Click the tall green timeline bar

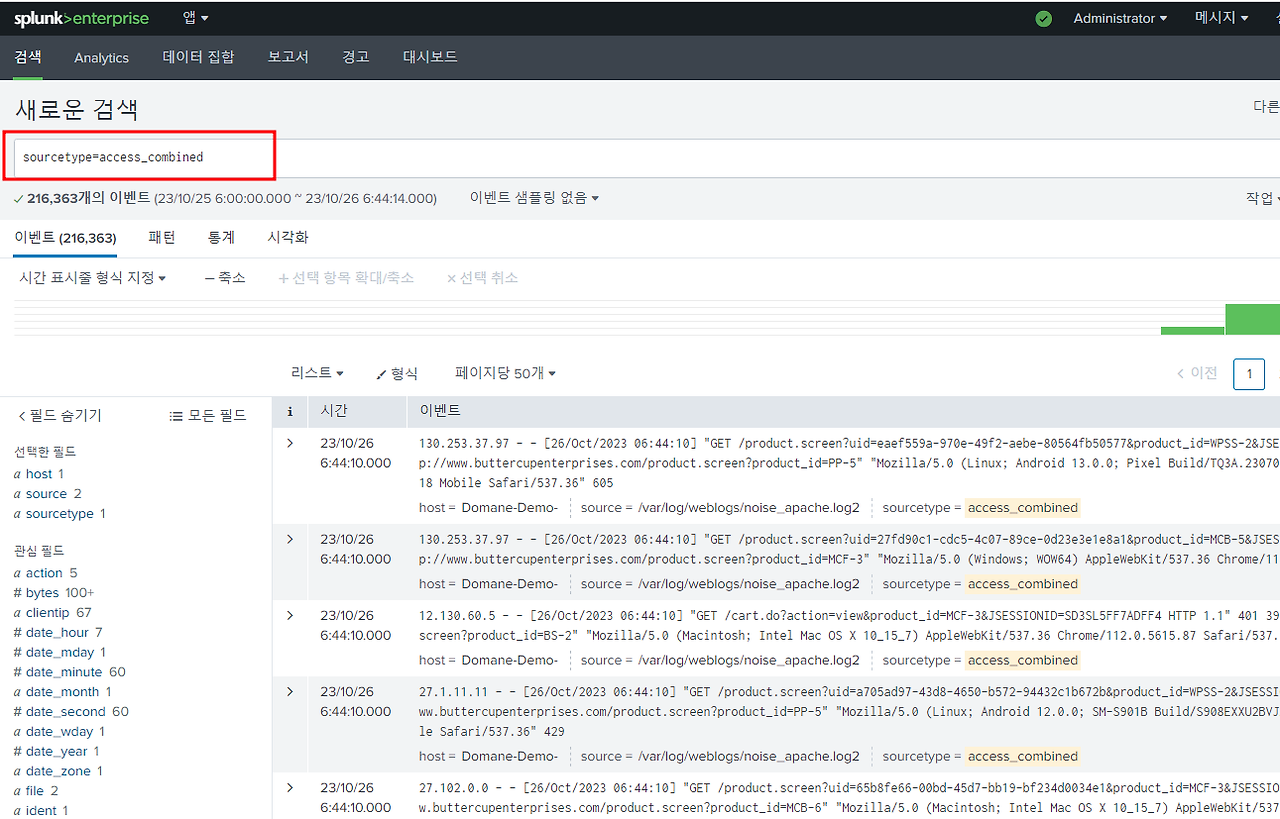(1253, 319)
